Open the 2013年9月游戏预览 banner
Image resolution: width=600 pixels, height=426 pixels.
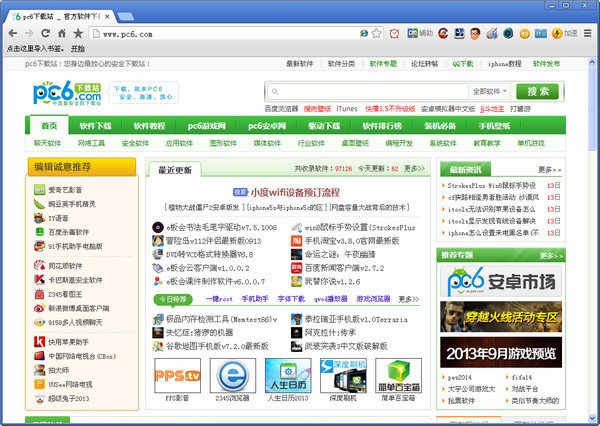click(501, 352)
